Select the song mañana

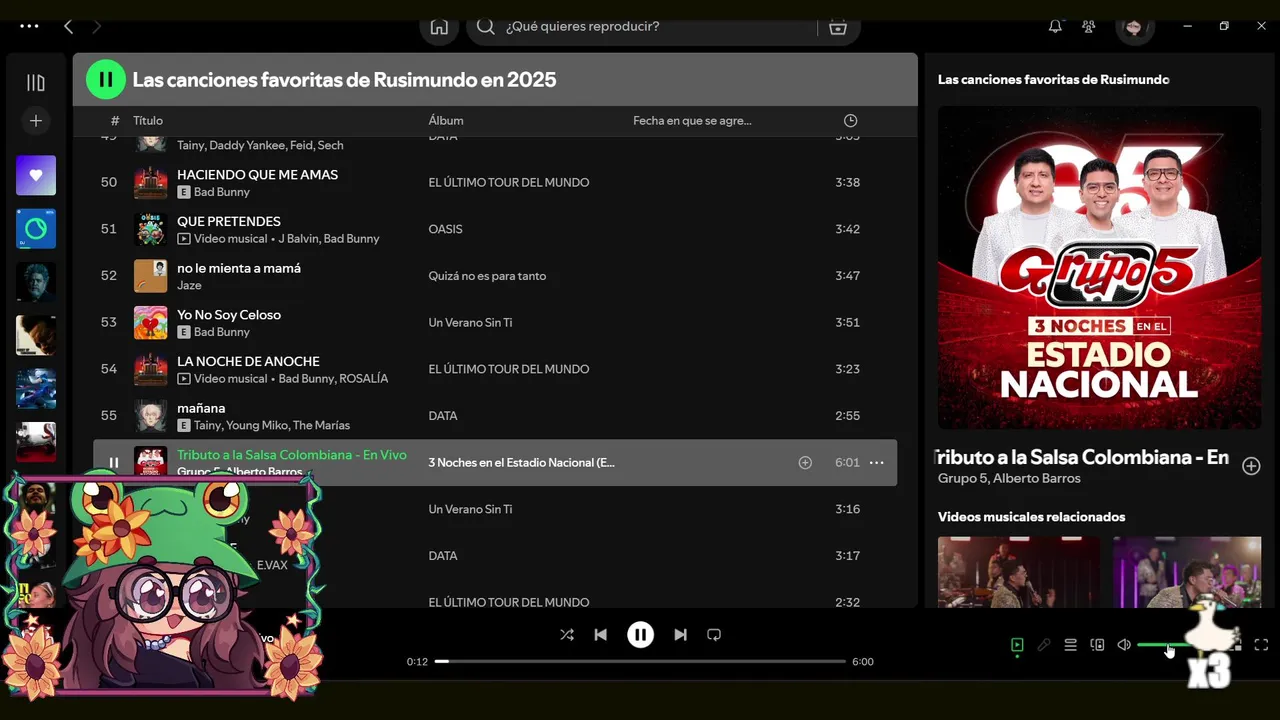201,408
